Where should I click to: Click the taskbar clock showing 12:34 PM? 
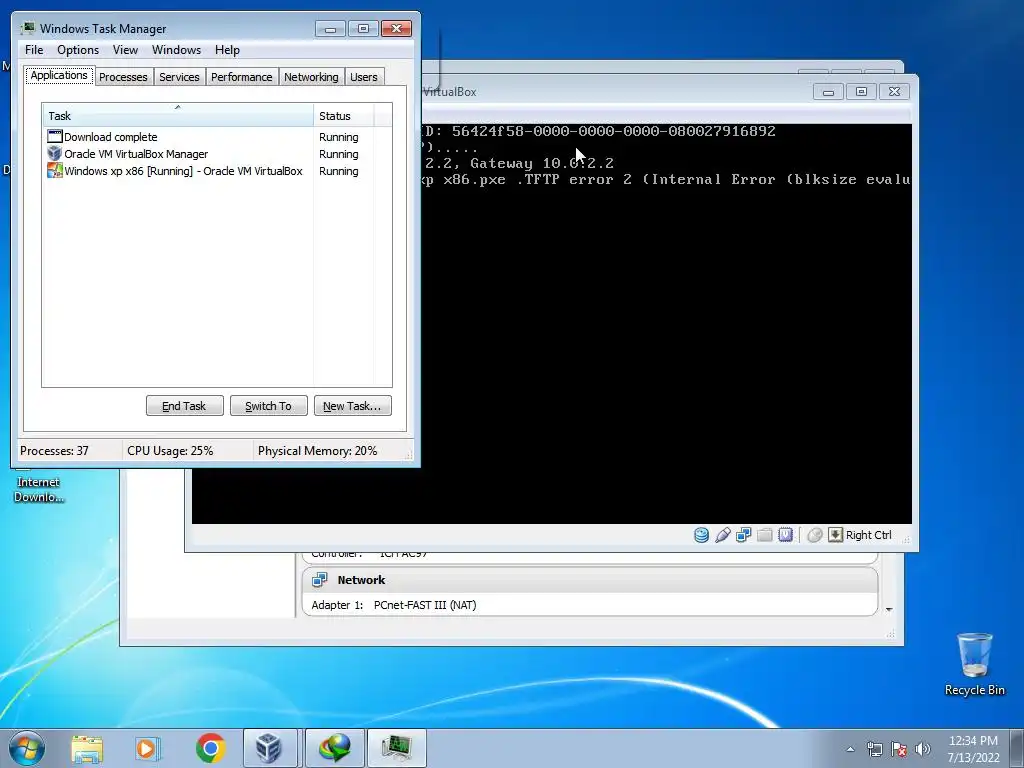click(974, 749)
